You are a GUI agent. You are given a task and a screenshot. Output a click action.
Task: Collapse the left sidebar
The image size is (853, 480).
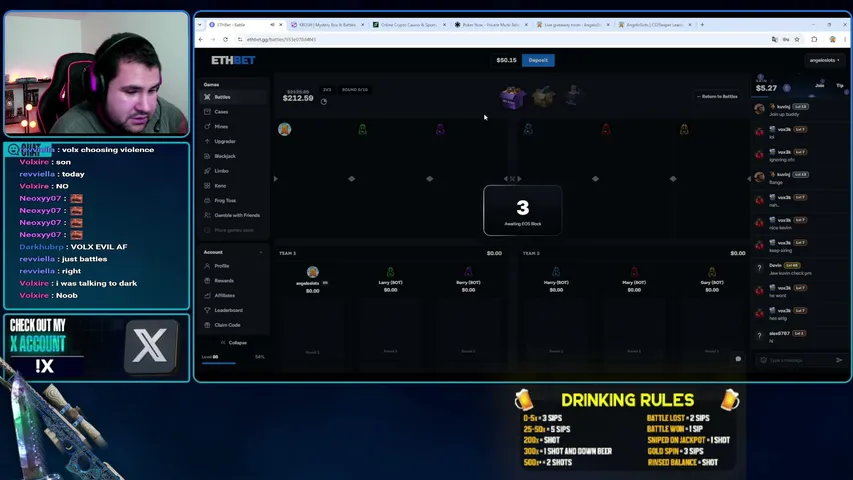pos(234,343)
